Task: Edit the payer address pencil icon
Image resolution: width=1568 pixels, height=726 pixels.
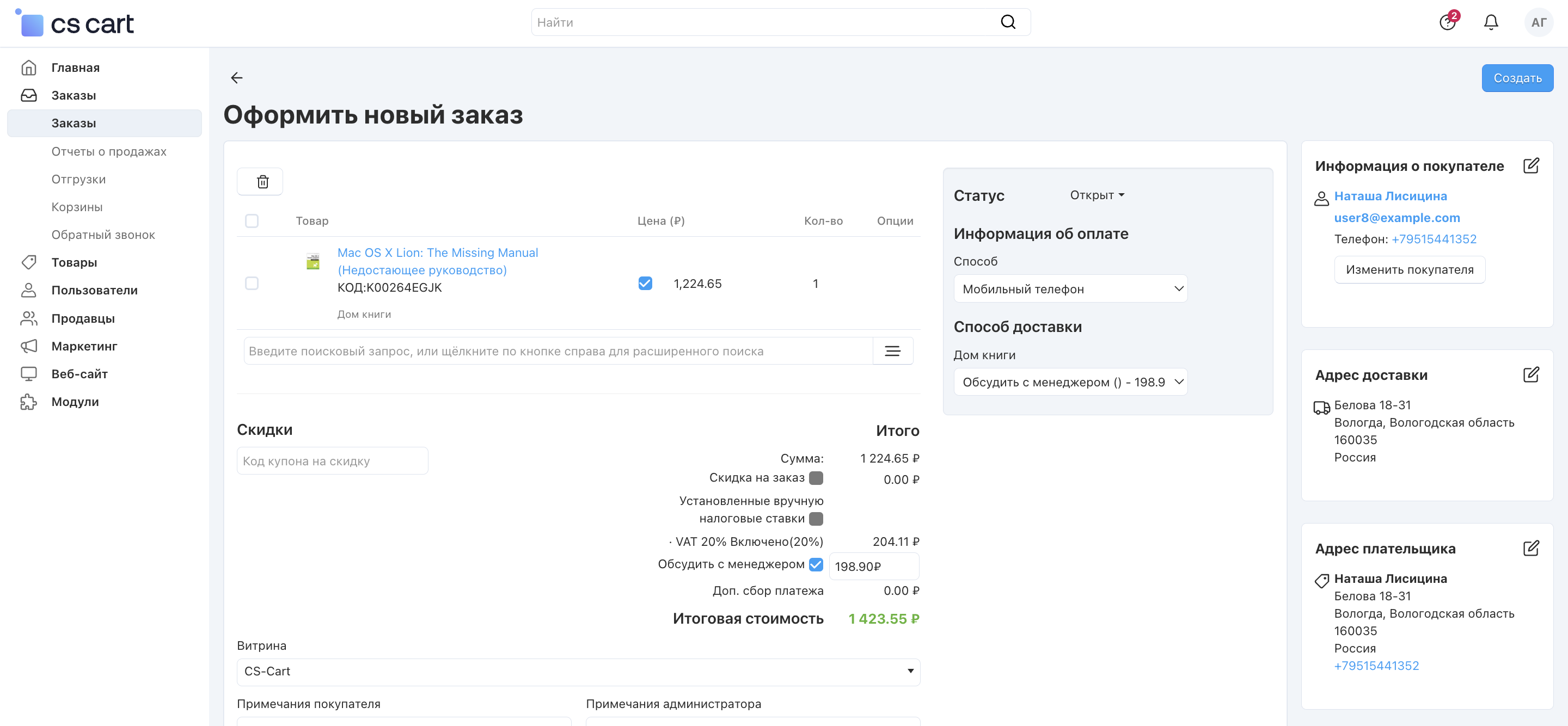Action: 1530,548
